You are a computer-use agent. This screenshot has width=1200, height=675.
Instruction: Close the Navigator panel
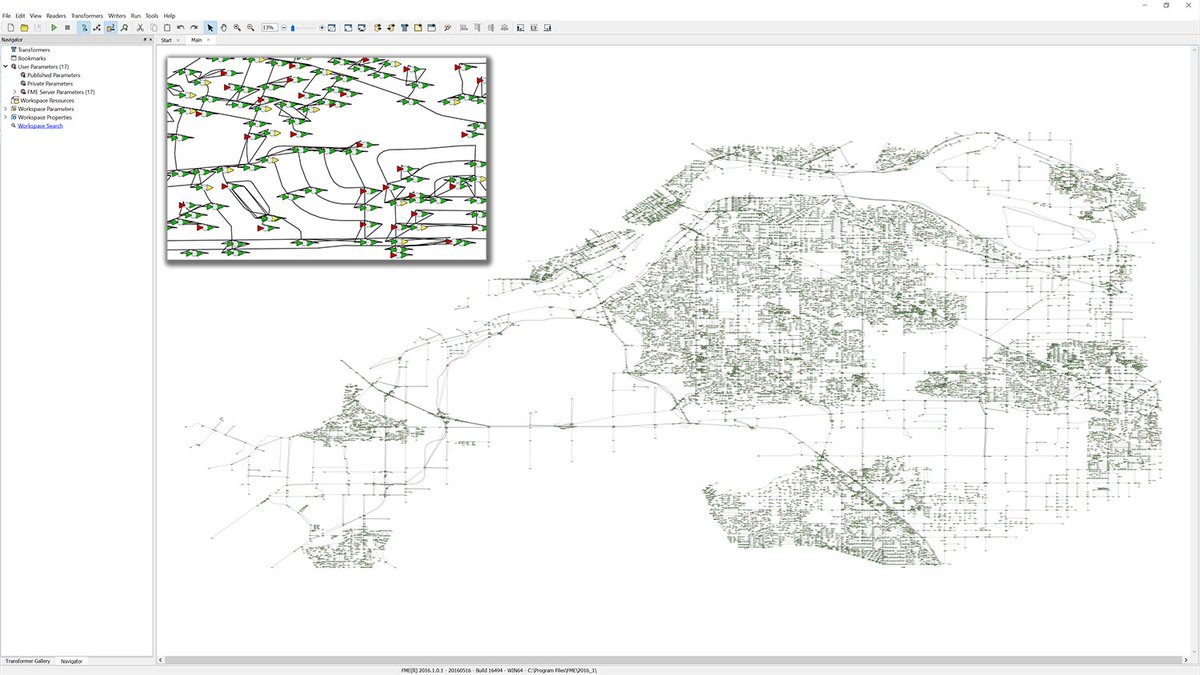pyautogui.click(x=151, y=40)
